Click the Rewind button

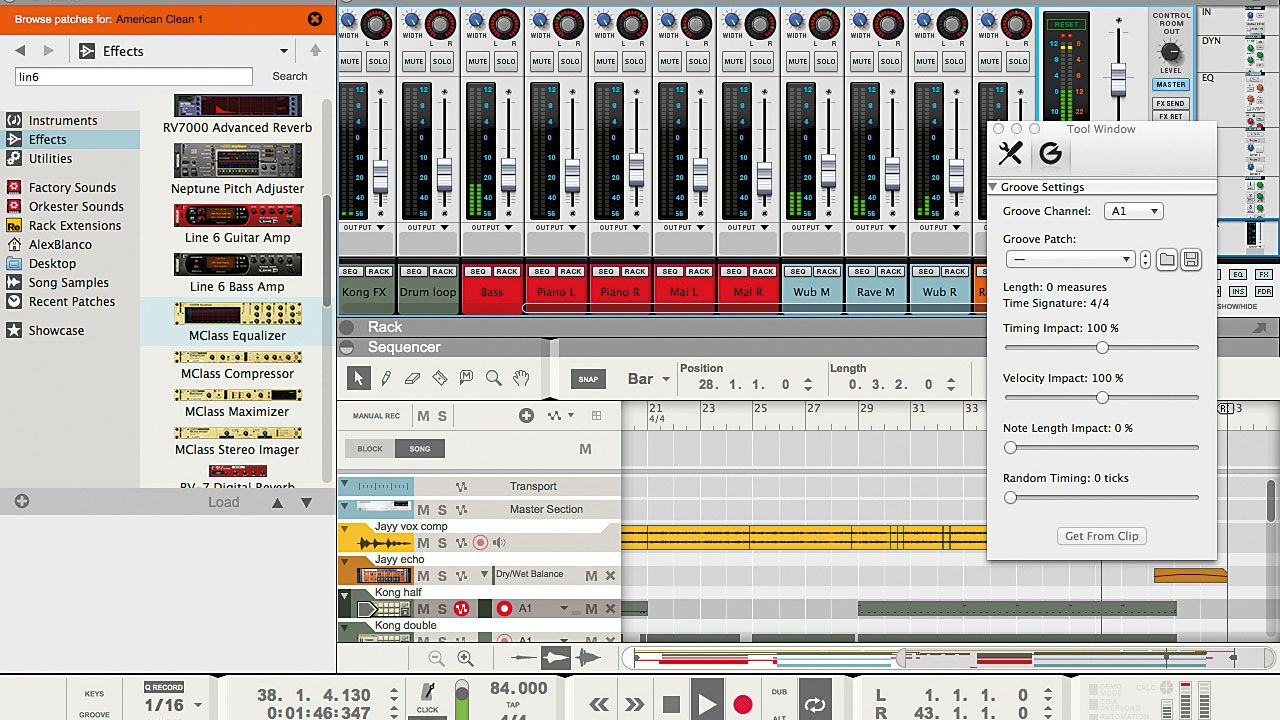tap(599, 705)
